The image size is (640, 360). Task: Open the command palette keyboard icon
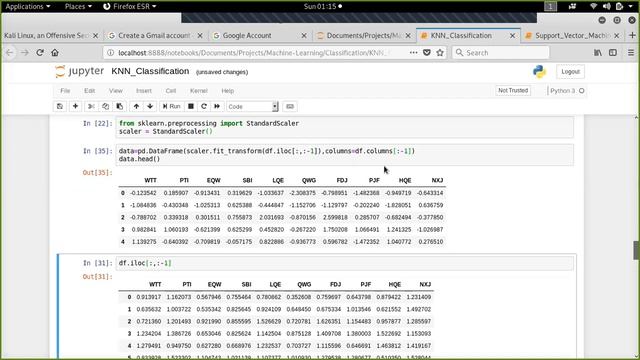click(290, 107)
